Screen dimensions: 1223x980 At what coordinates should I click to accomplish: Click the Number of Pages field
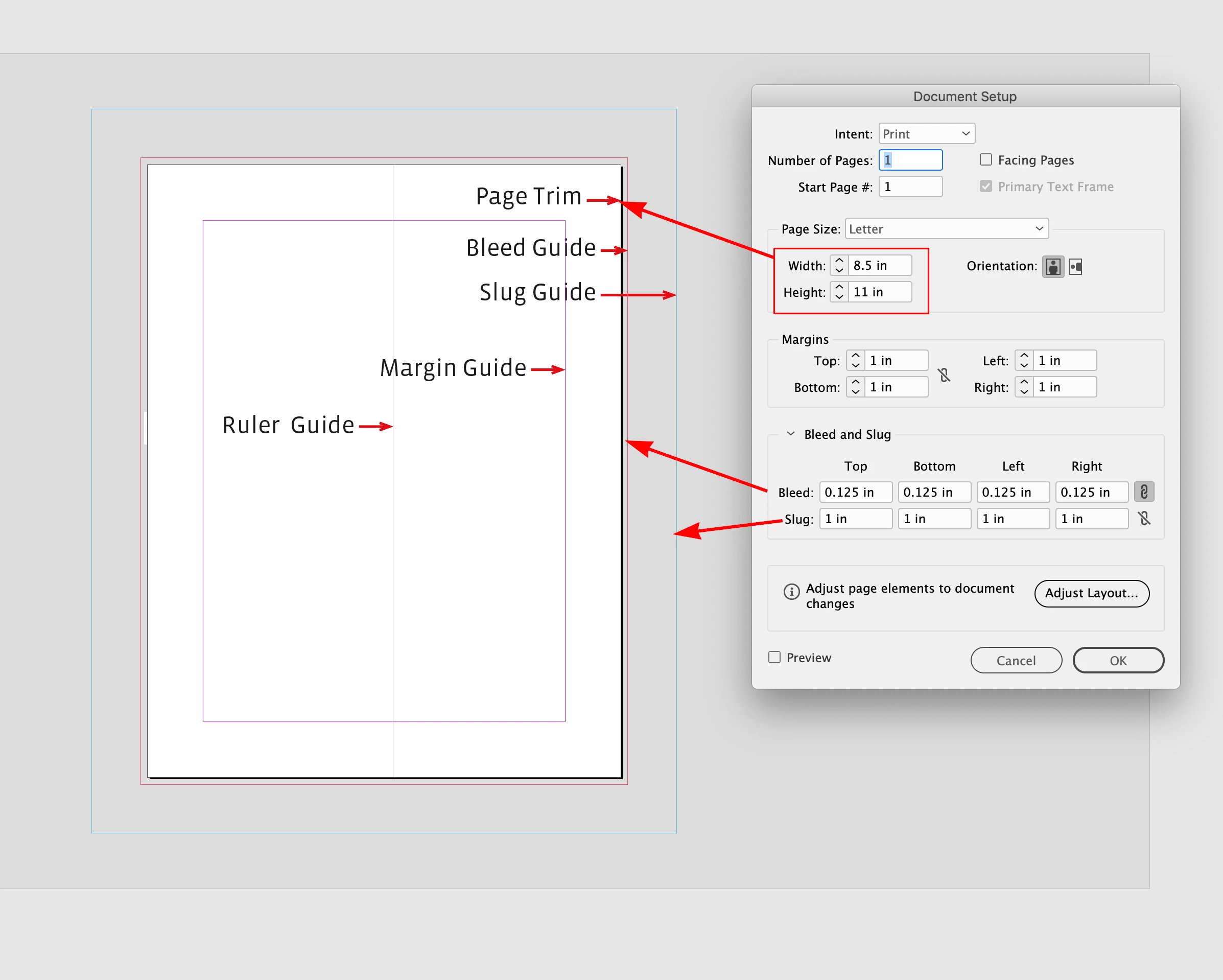click(910, 160)
